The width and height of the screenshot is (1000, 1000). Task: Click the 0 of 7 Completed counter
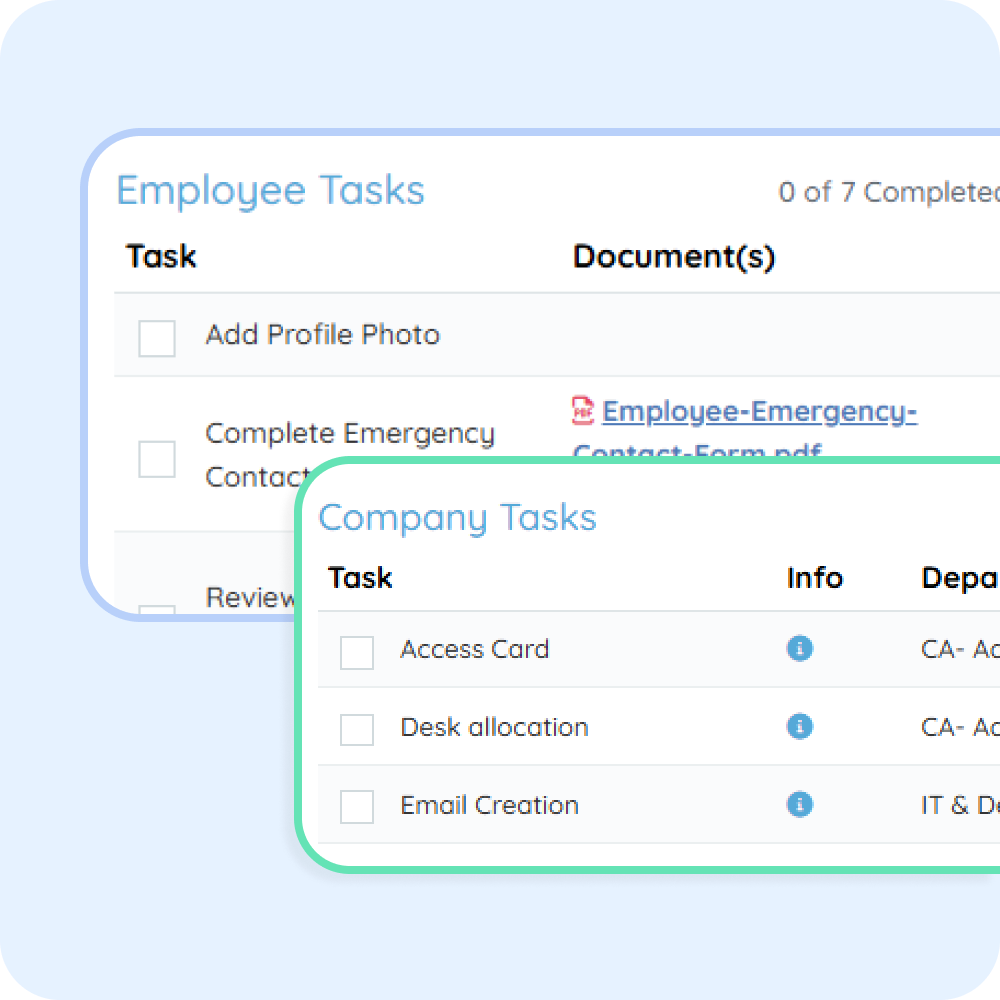pos(889,192)
